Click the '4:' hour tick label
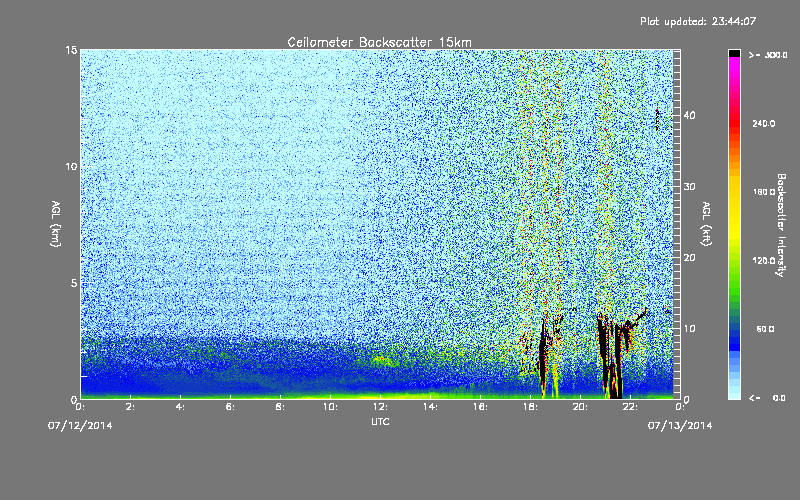Image resolution: width=800 pixels, height=500 pixels. [180, 407]
